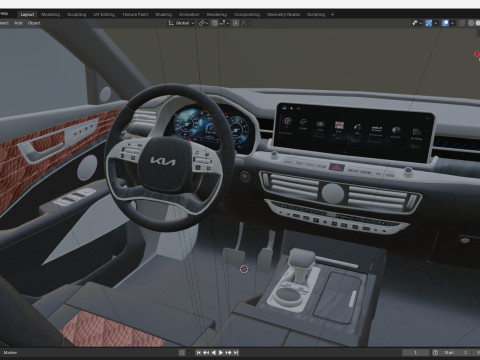The height and width of the screenshot is (360, 480).
Task: Open the pivot point dropdown
Action: (203, 23)
